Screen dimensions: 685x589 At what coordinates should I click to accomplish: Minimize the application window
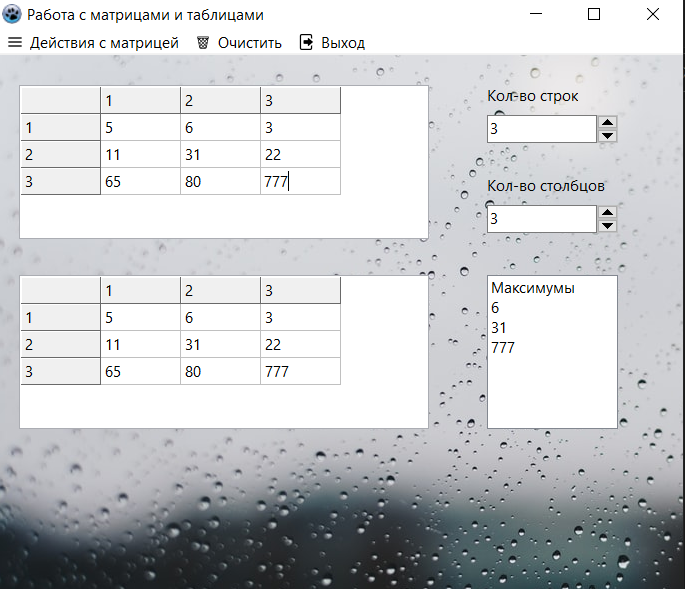tap(536, 14)
